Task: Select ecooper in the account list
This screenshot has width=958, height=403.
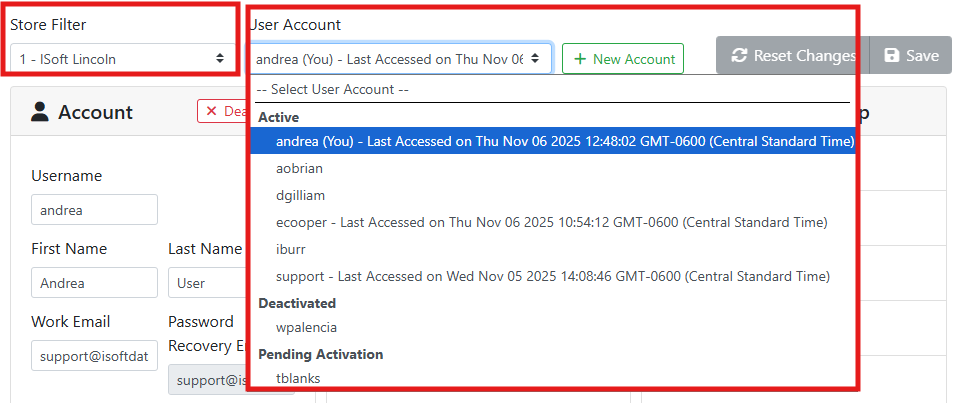Action: tap(551, 222)
